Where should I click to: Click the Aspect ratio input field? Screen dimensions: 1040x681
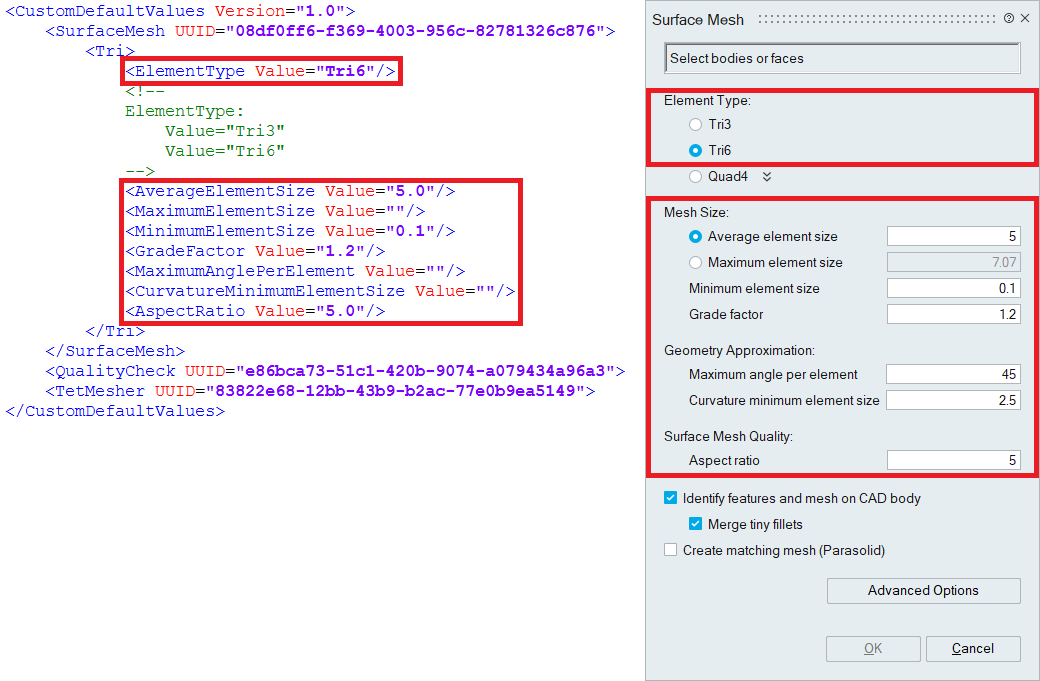pyautogui.click(x=953, y=461)
